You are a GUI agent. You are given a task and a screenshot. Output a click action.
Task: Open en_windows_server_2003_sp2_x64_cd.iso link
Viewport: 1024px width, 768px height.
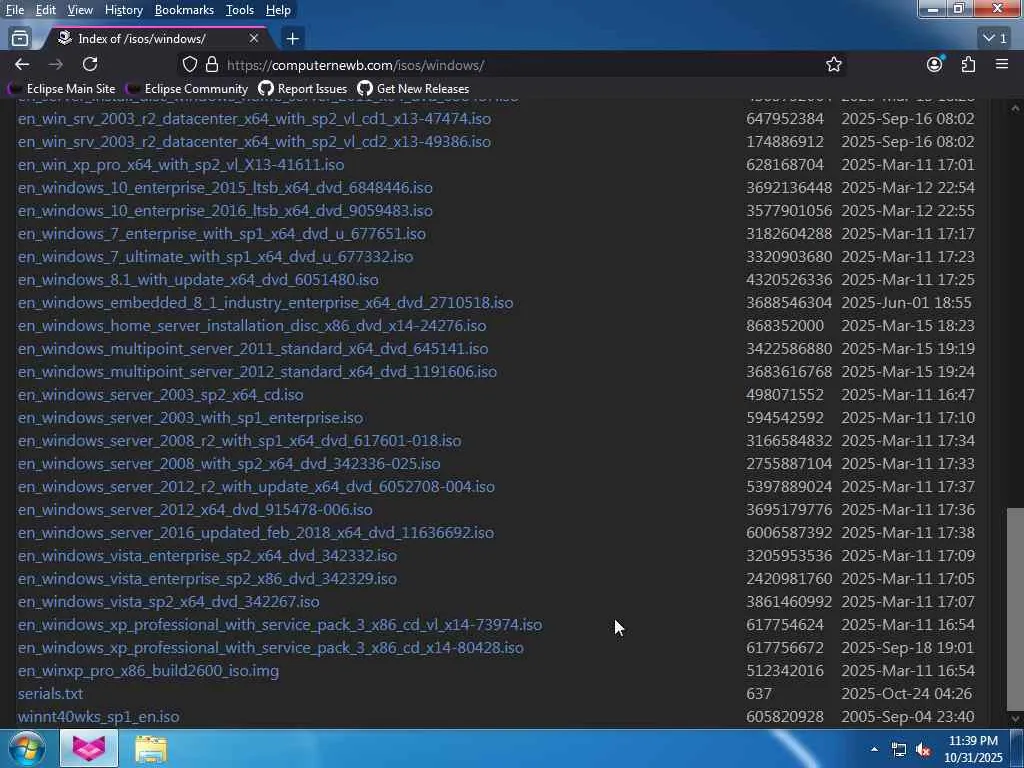coord(160,395)
